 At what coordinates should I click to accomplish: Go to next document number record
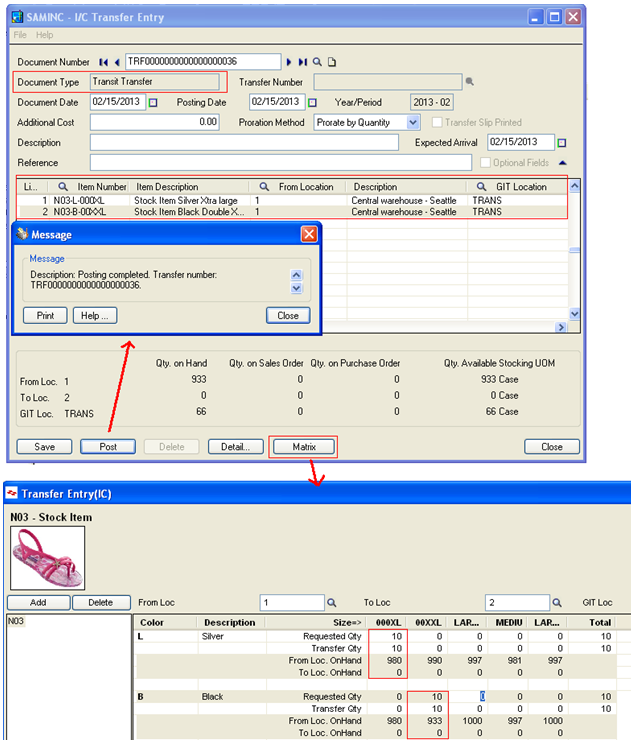(x=288, y=62)
